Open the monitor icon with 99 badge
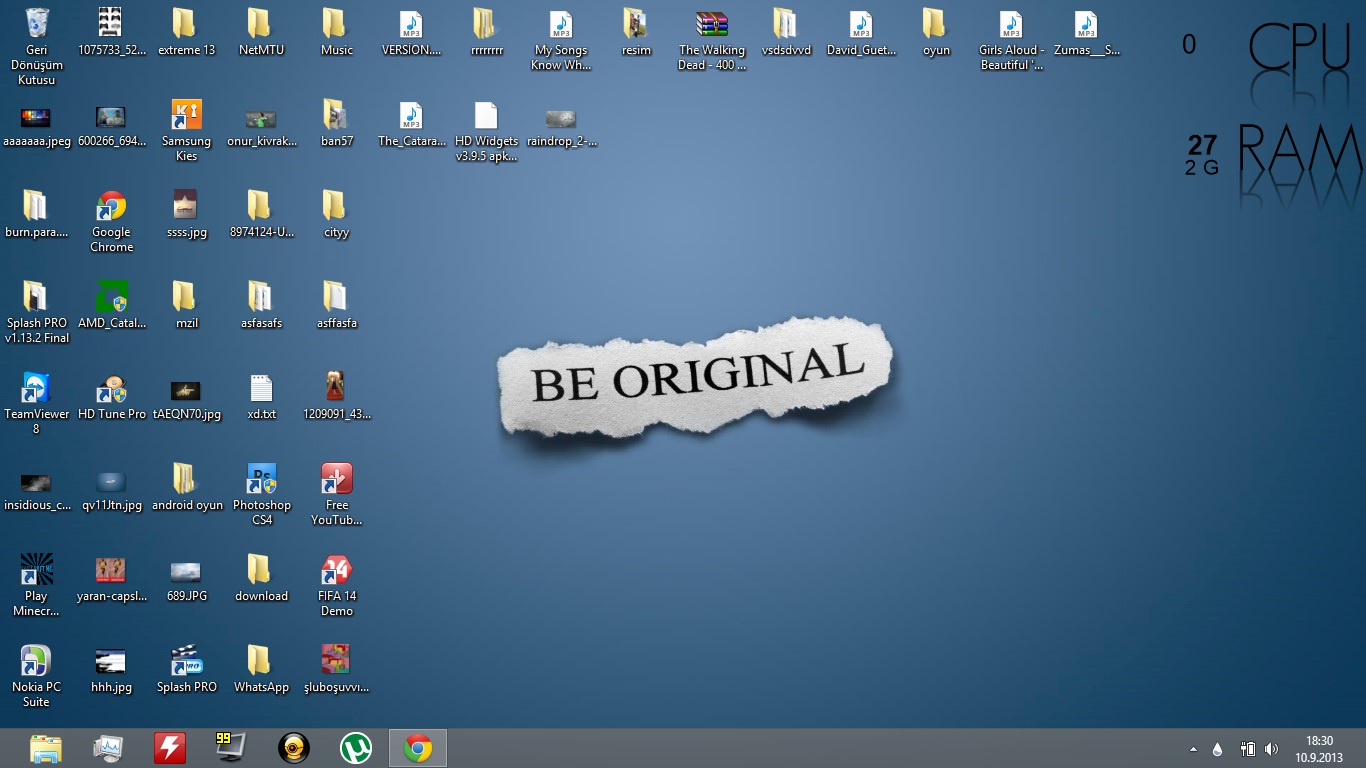The width and height of the screenshot is (1366, 768). coord(231,748)
